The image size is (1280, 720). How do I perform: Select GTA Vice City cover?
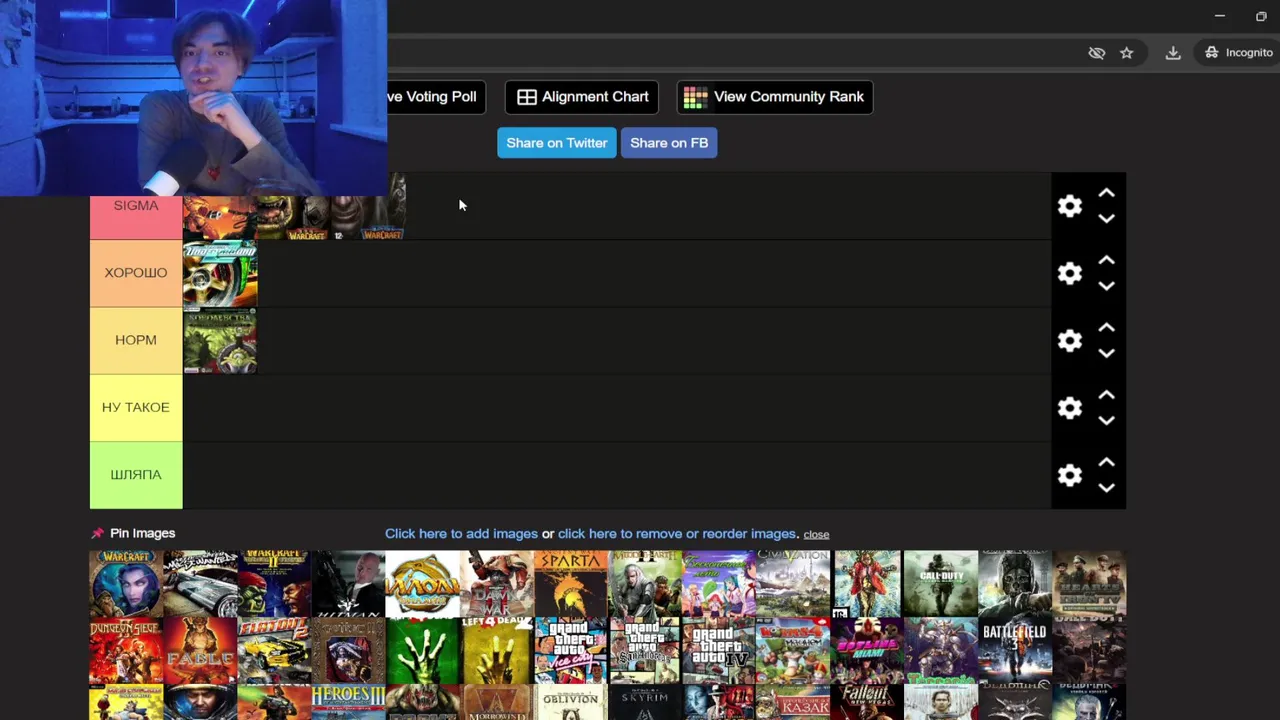coord(570,650)
